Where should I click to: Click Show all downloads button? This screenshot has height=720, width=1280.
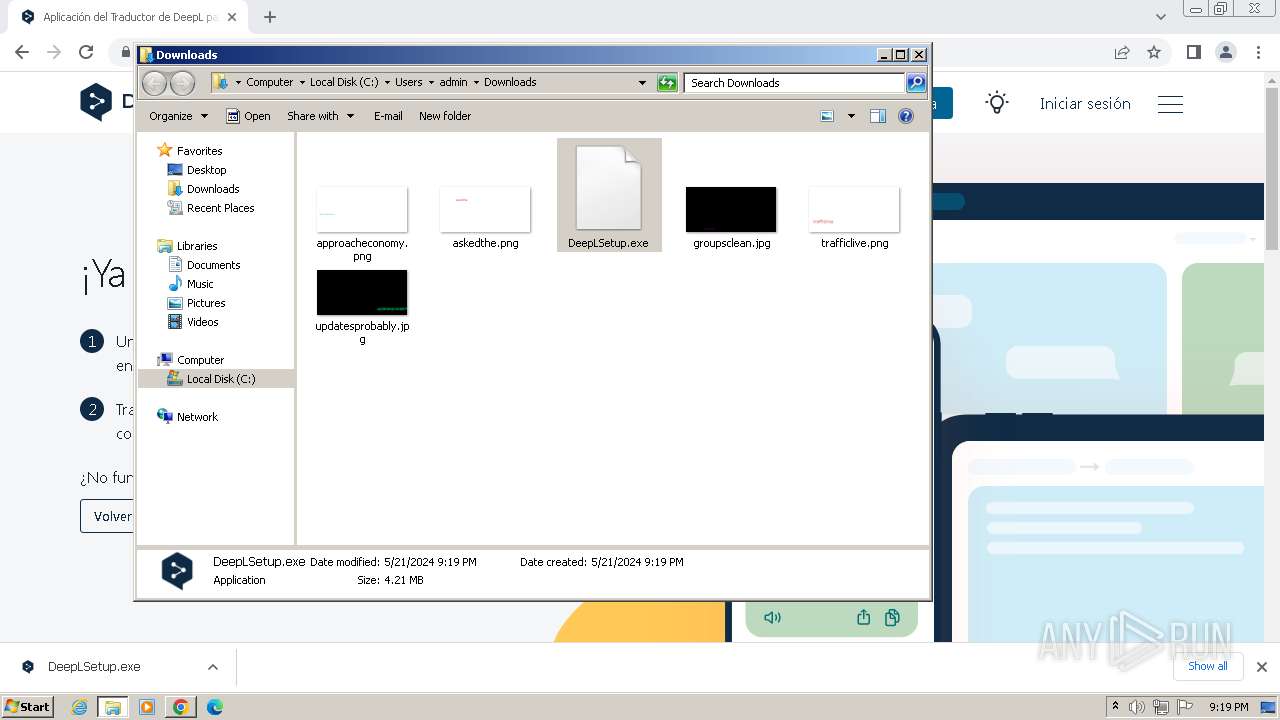point(1208,666)
